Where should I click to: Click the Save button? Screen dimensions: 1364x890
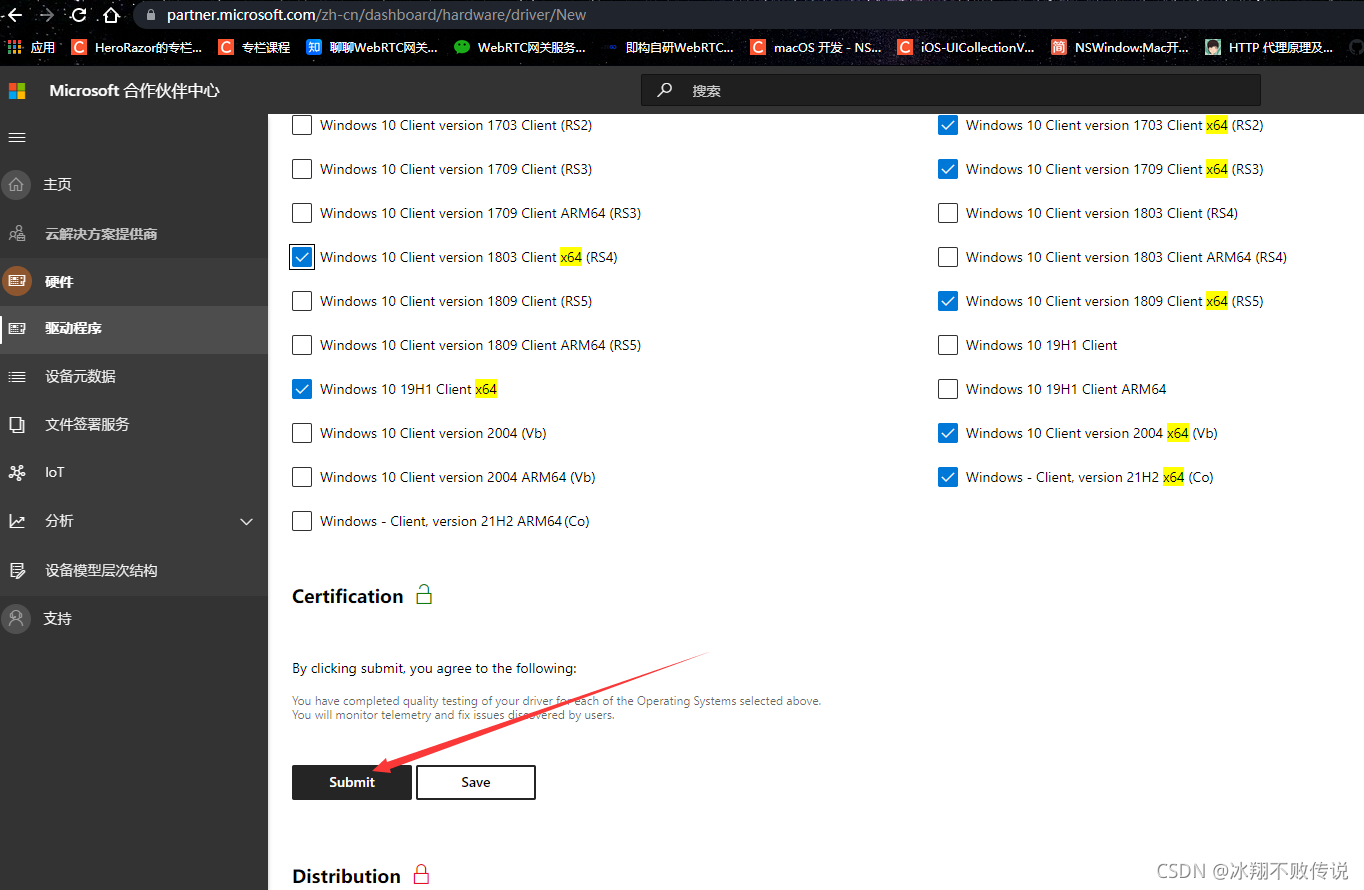pos(476,782)
